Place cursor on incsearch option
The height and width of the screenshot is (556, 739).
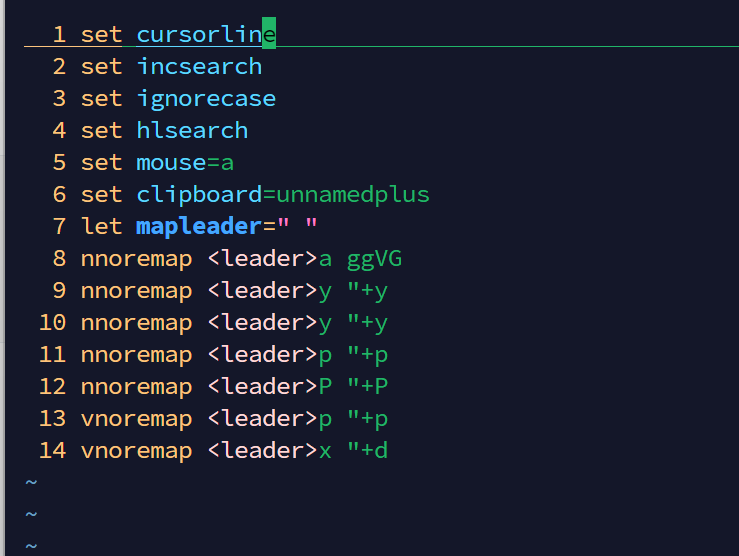[199, 67]
